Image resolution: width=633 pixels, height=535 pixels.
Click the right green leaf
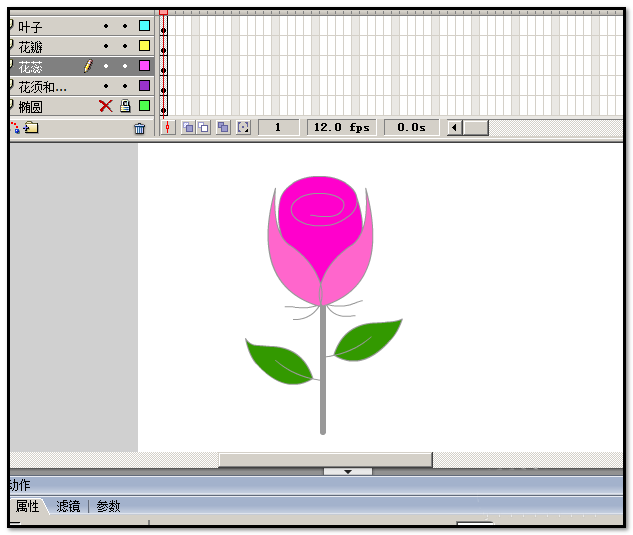coord(368,339)
